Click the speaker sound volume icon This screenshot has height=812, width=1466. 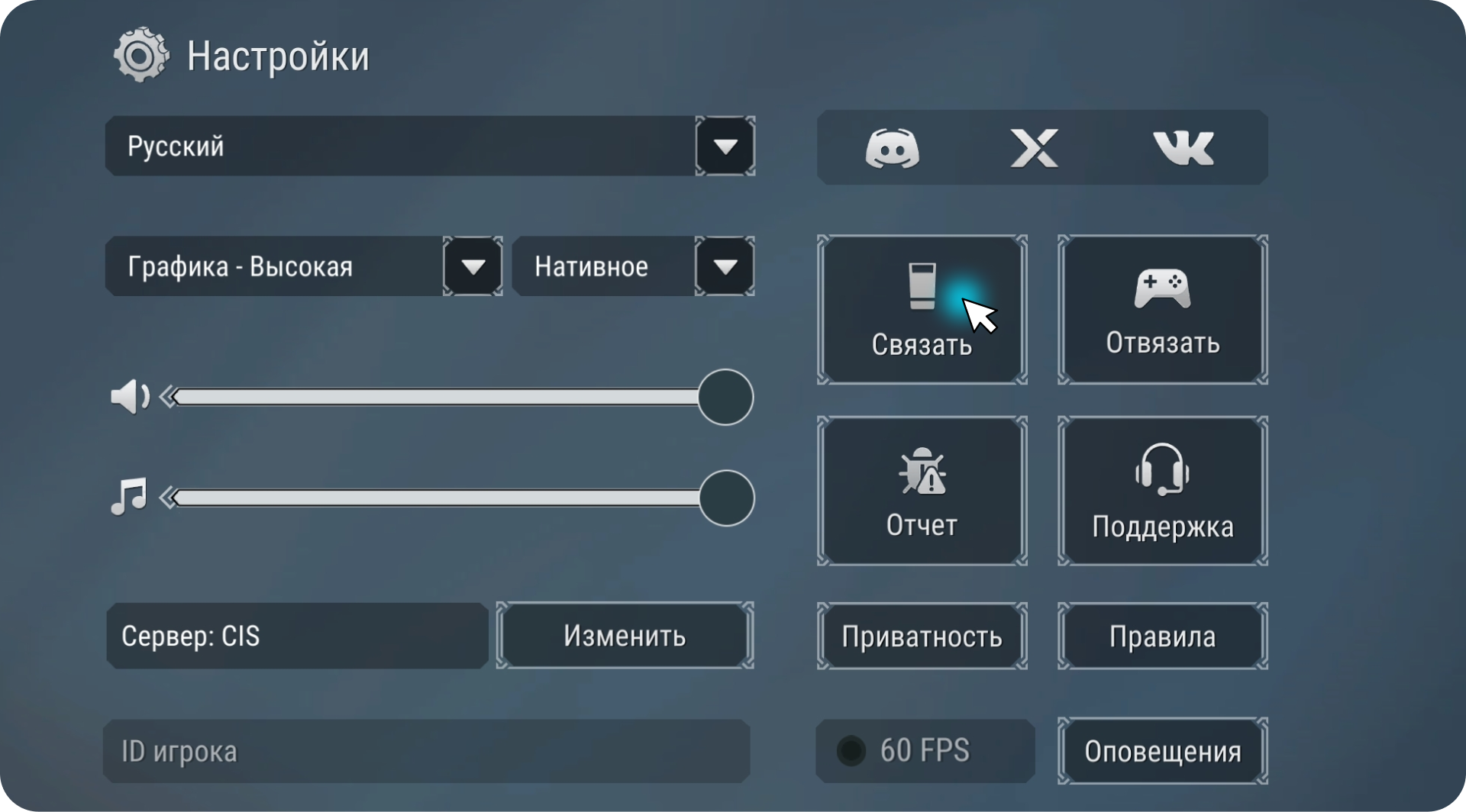click(x=130, y=397)
